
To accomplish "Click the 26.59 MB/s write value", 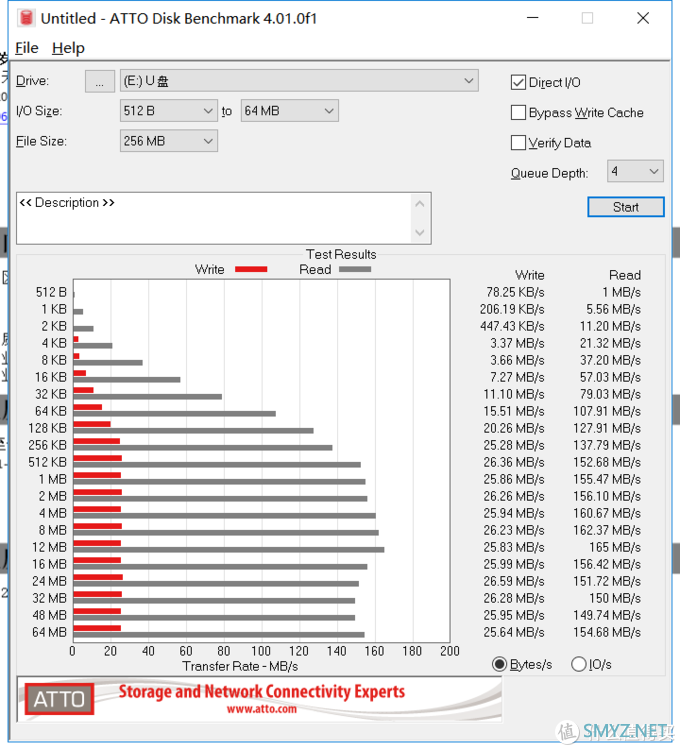I will pyautogui.click(x=514, y=581).
